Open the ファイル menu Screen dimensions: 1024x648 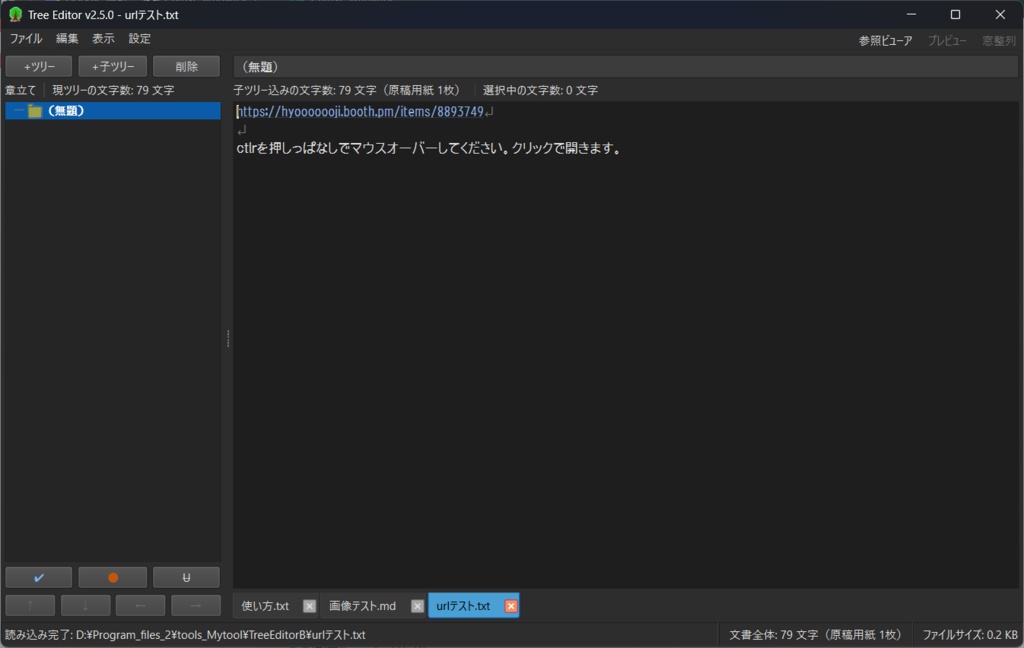pos(26,39)
